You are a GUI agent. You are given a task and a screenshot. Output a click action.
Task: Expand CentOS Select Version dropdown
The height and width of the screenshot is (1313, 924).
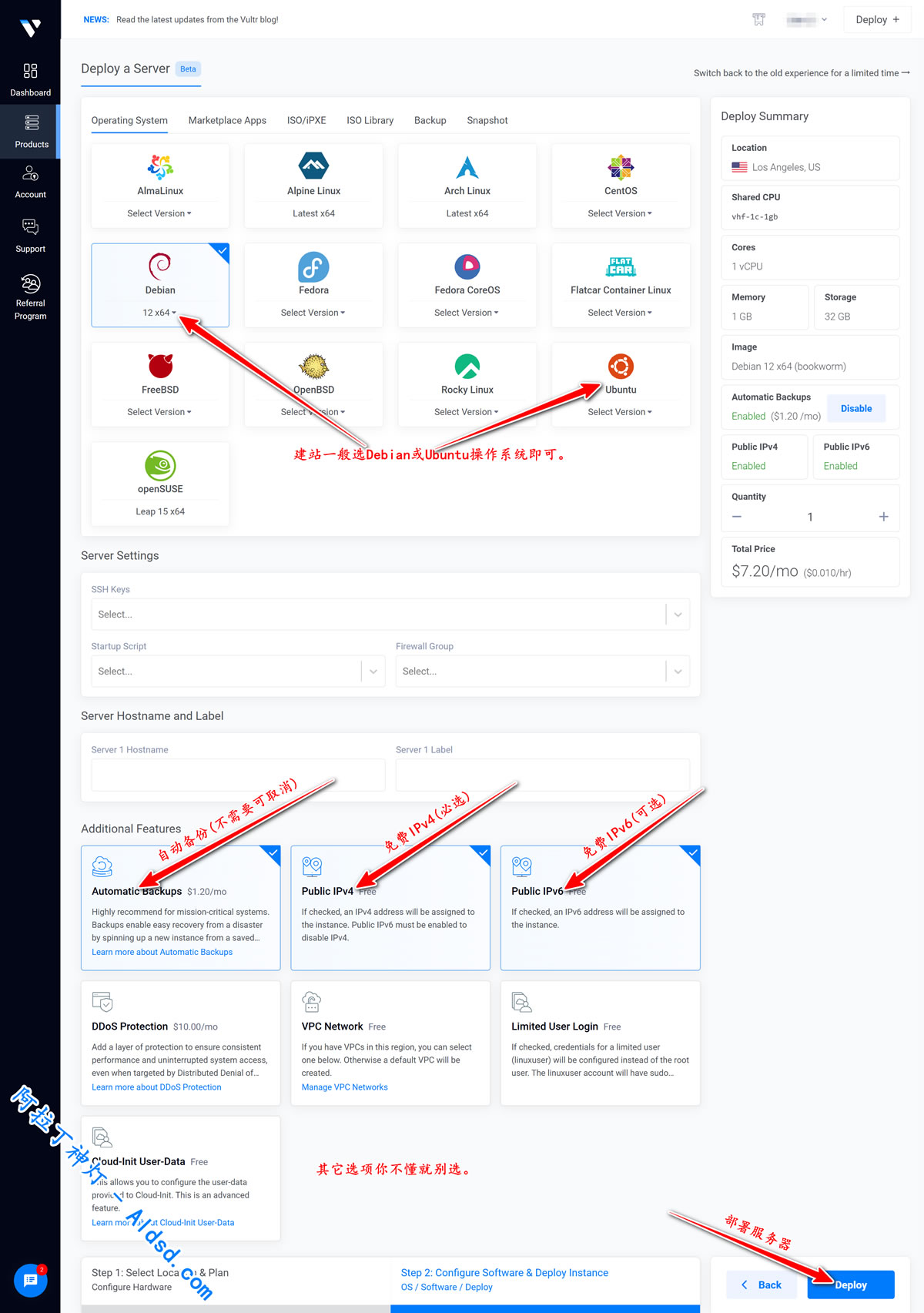pos(620,213)
